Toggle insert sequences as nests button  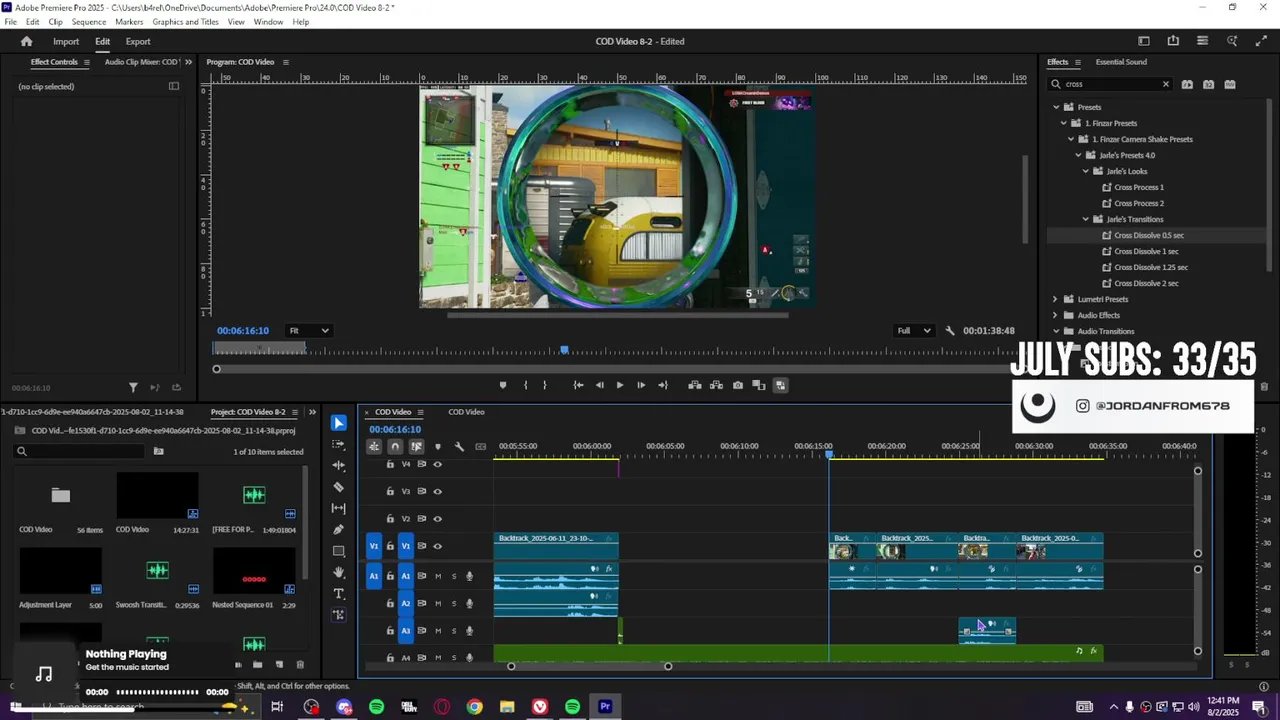tap(374, 446)
